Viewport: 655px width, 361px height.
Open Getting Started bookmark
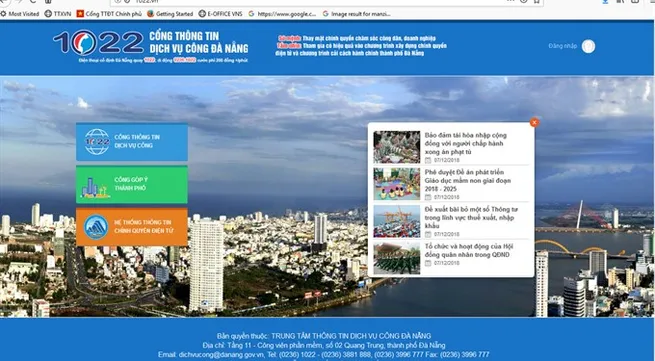pyautogui.click(x=170, y=14)
